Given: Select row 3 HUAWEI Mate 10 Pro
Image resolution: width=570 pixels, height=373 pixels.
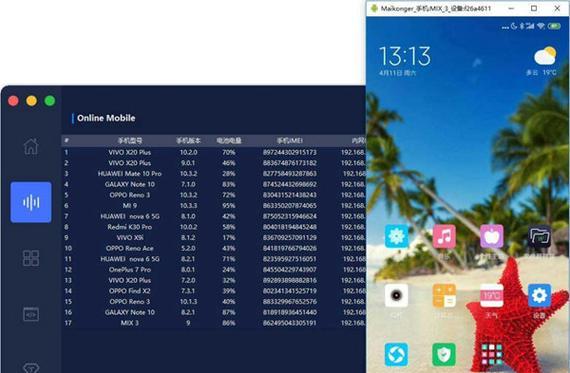Looking at the screenshot, I should 214,173.
